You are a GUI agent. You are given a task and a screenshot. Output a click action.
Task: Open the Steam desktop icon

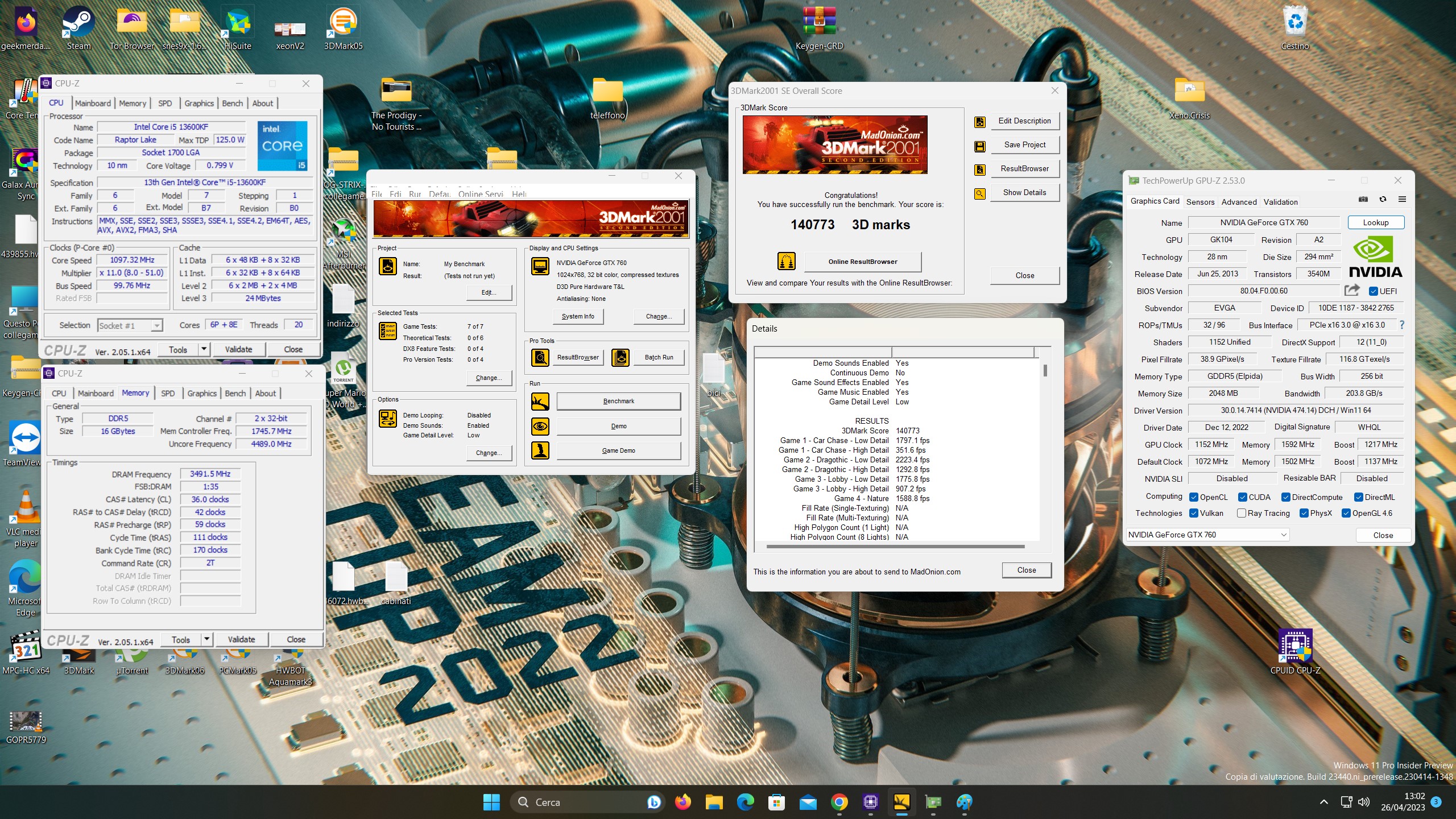click(x=78, y=28)
